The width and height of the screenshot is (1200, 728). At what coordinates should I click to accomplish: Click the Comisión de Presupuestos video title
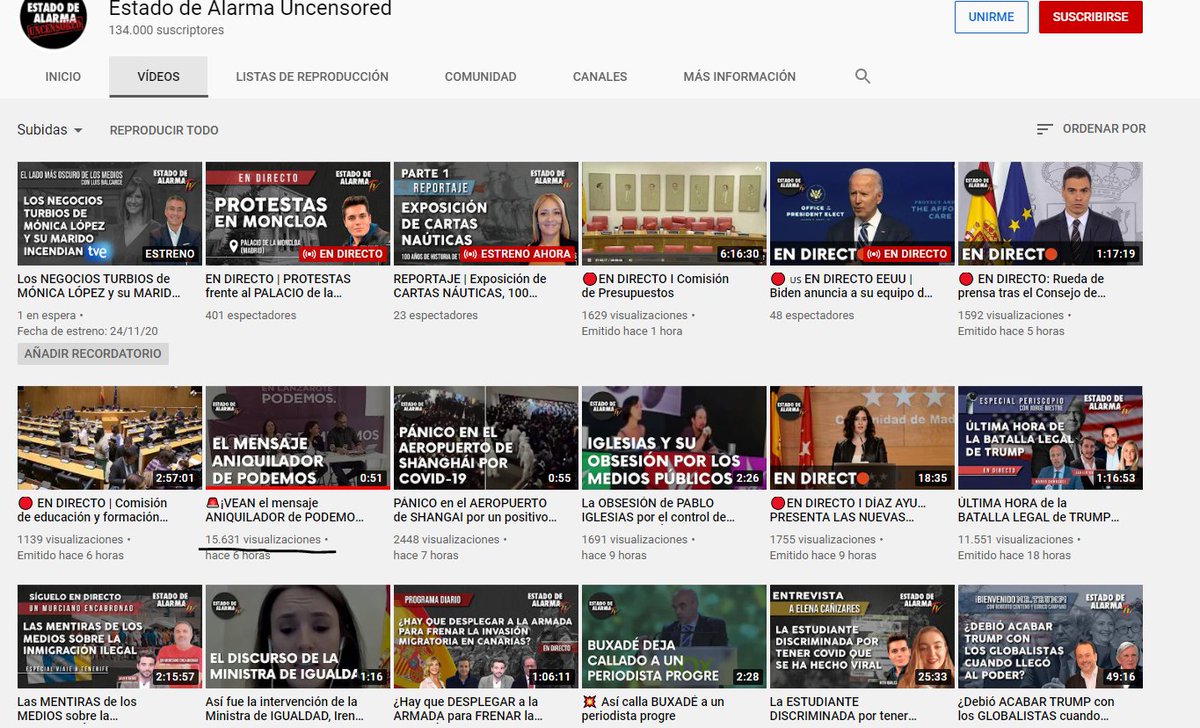(x=656, y=286)
